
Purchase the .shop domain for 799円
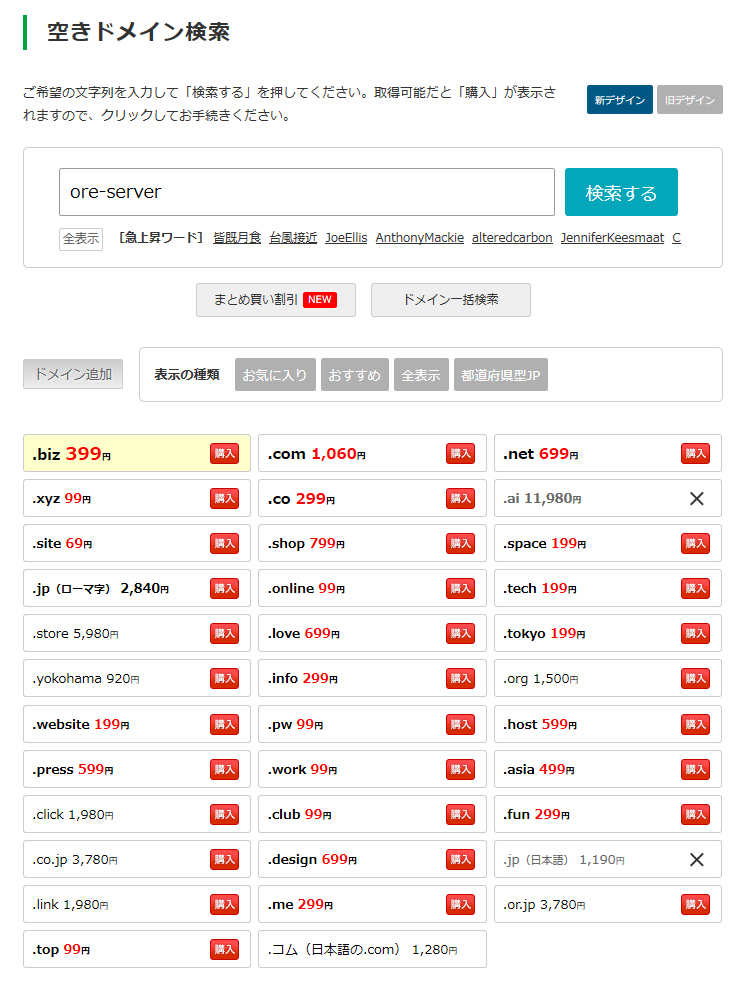coord(460,543)
